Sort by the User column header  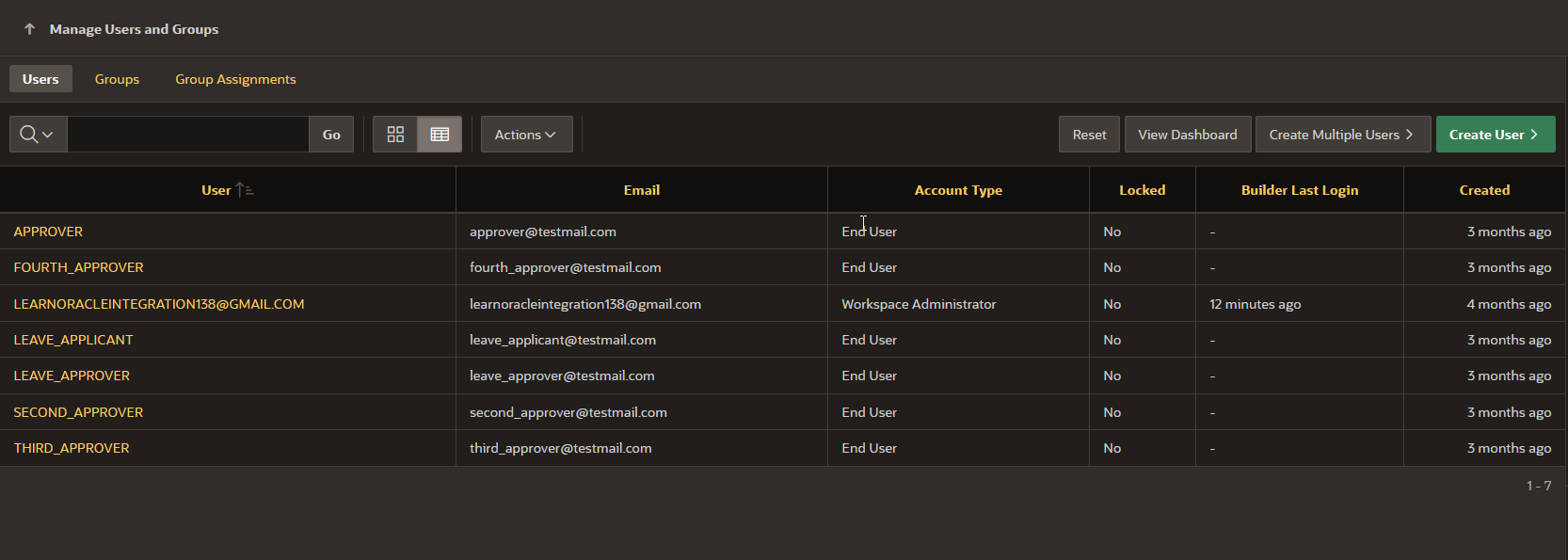[216, 190]
